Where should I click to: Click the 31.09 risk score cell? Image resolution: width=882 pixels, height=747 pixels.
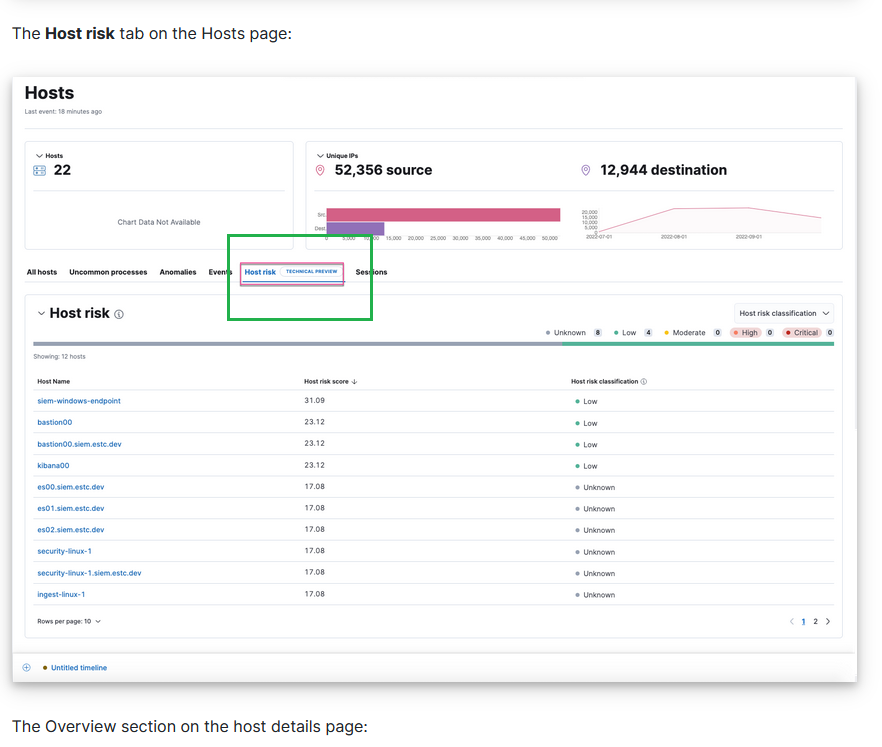point(314,400)
